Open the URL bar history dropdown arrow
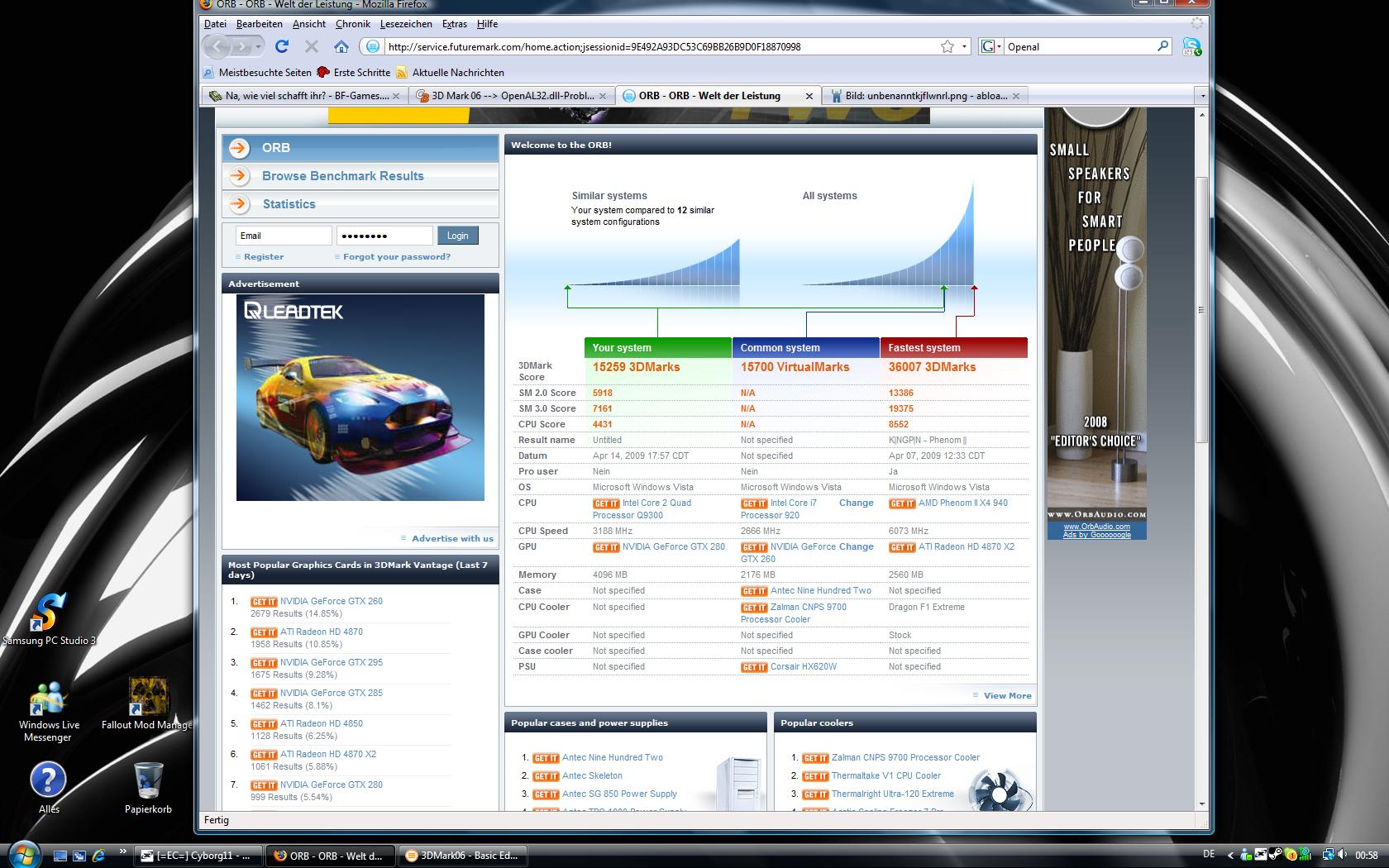 [964, 46]
